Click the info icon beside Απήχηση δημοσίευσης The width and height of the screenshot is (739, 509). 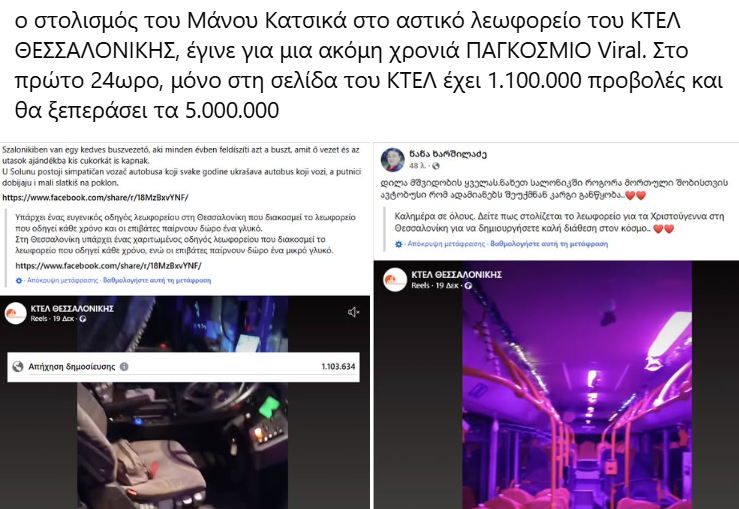[x=124, y=367]
